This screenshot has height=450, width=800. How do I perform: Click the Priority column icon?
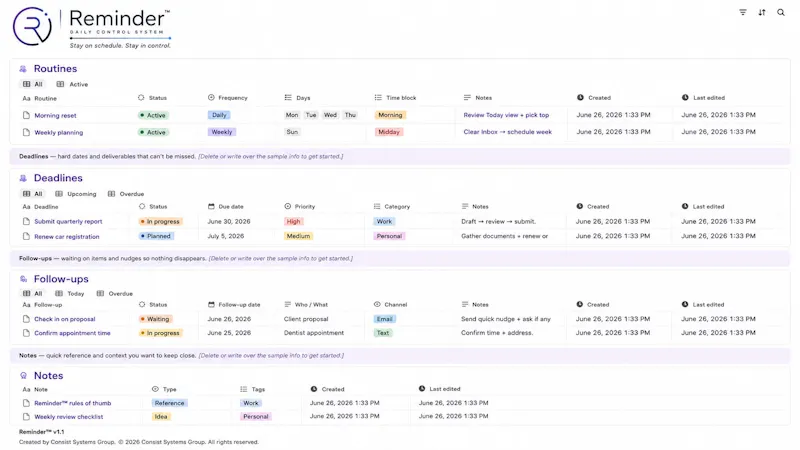click(288, 207)
